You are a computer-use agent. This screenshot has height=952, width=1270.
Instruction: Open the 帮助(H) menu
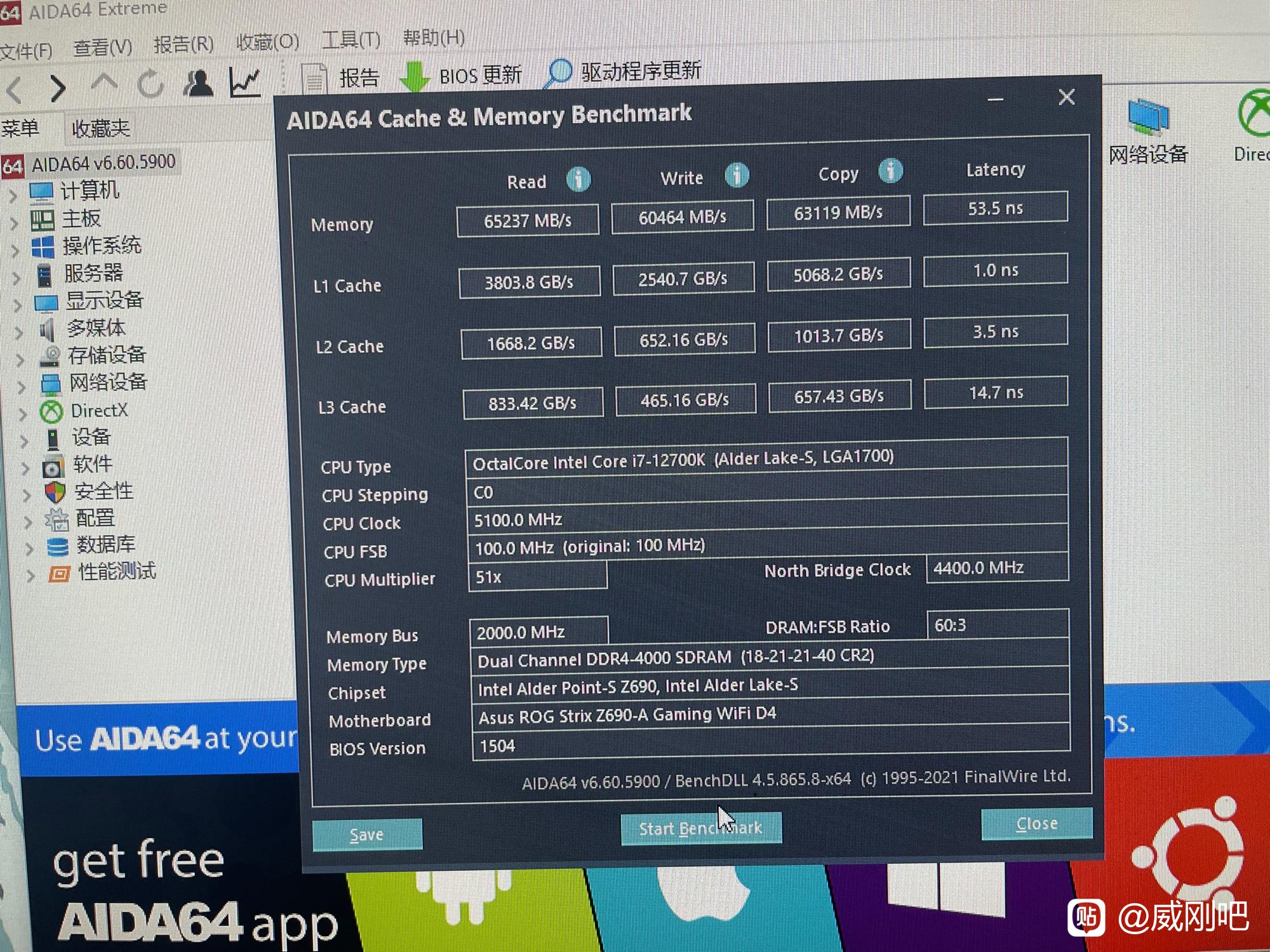coord(434,37)
